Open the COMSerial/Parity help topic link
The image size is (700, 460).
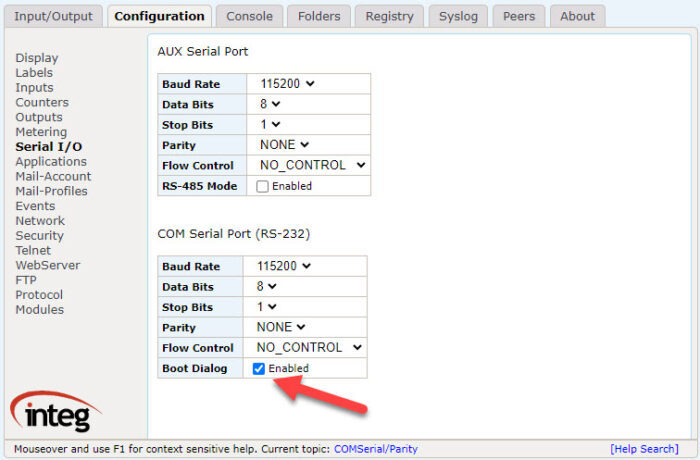[376, 449]
